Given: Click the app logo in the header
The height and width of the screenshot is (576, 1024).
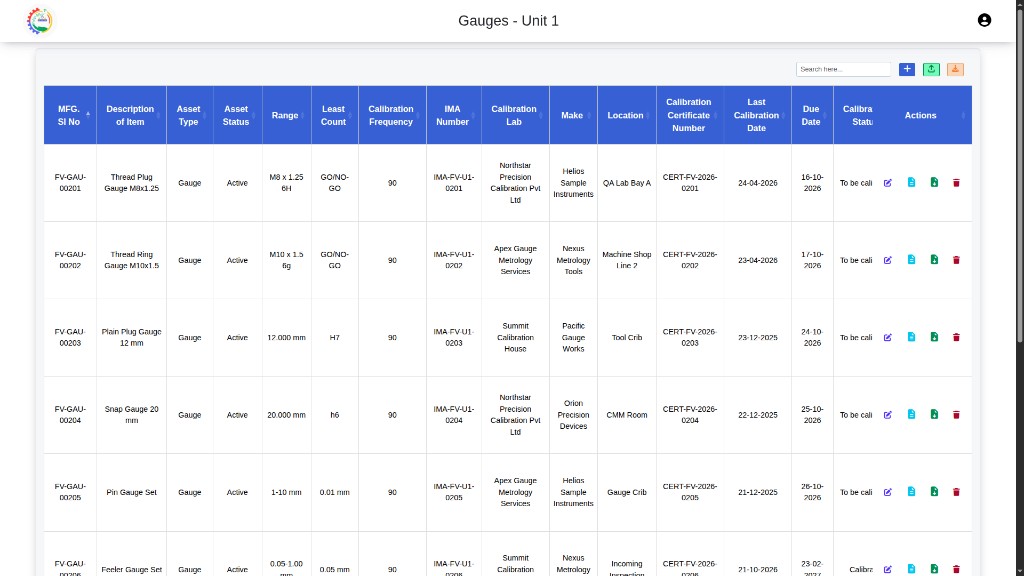Looking at the screenshot, I should click(x=40, y=21).
